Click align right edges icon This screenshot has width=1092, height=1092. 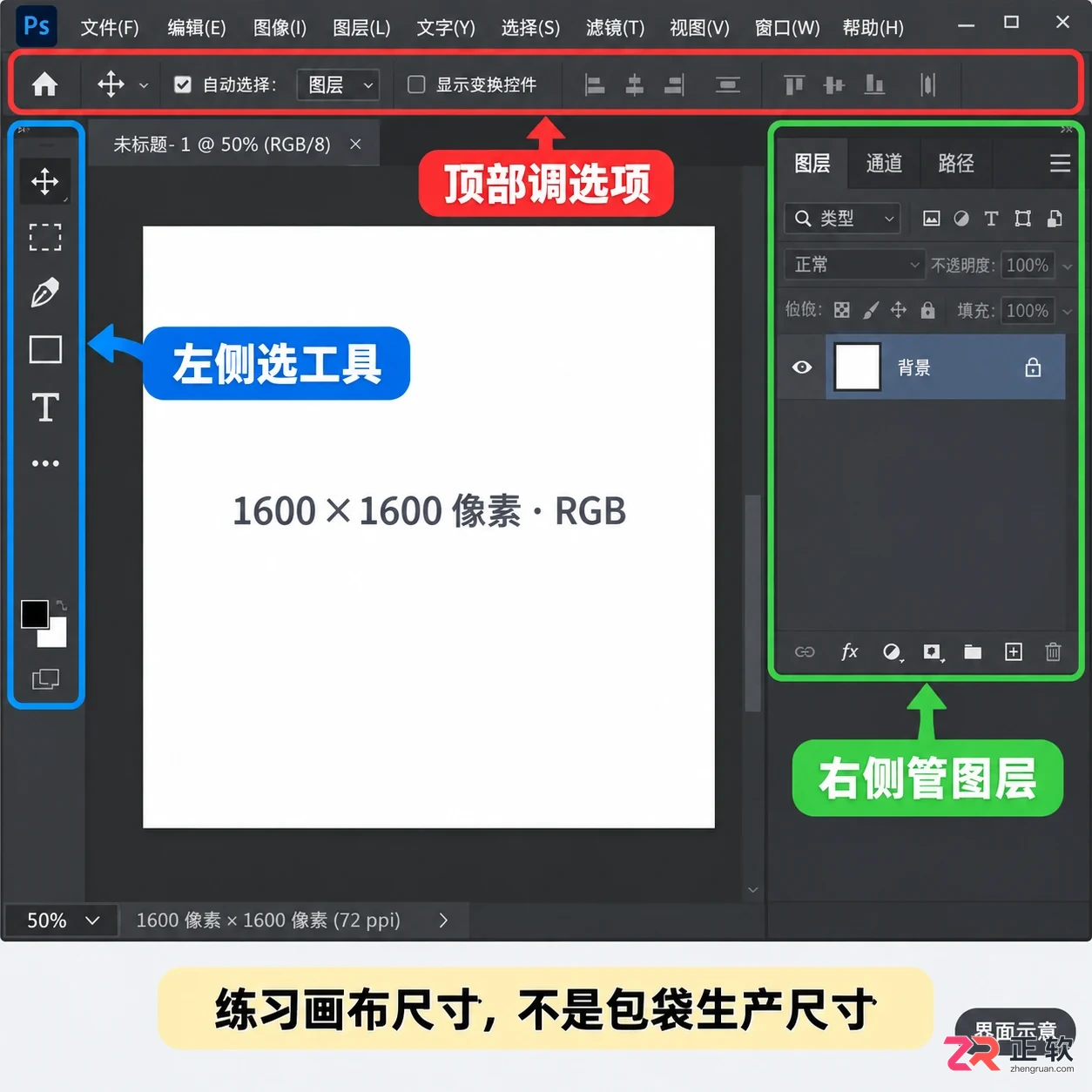coord(675,84)
